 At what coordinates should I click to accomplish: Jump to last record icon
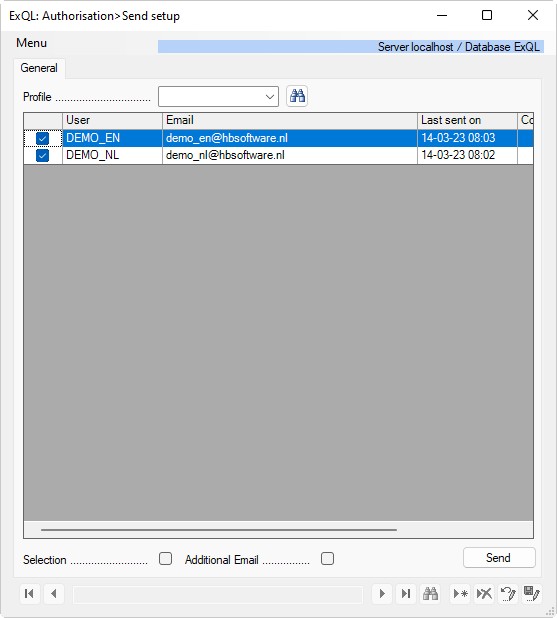tap(406, 594)
